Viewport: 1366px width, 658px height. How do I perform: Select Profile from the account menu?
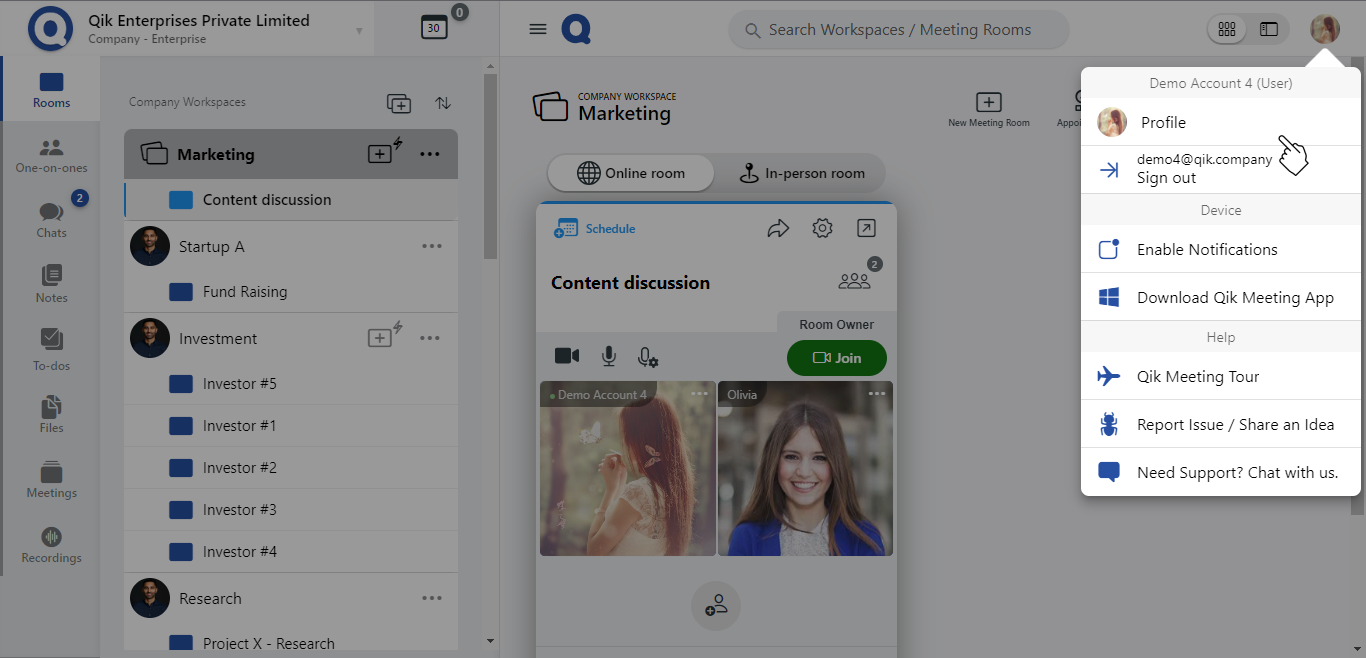tap(1163, 122)
